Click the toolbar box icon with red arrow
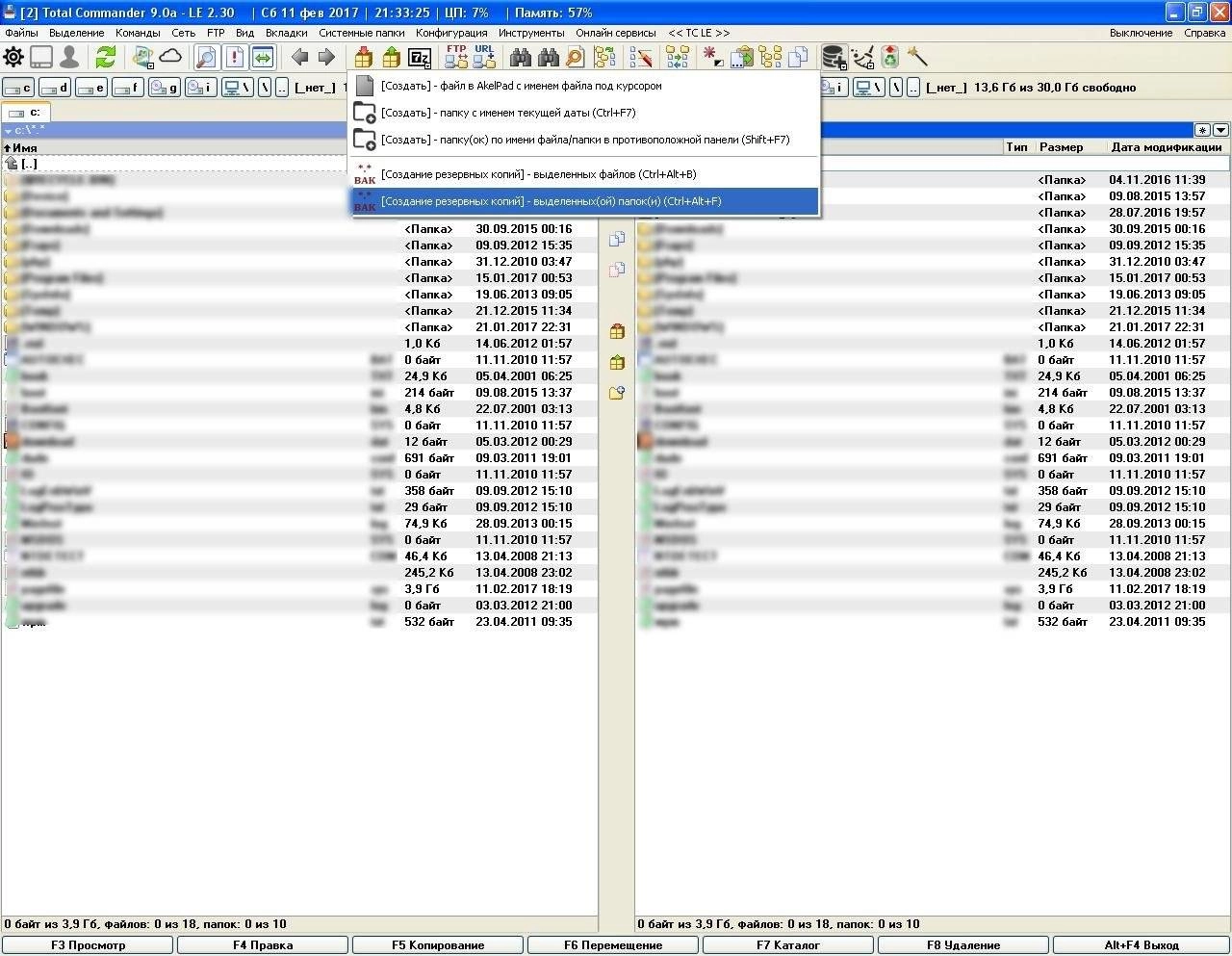Viewport: 1232px width, 956px height. coord(364,58)
